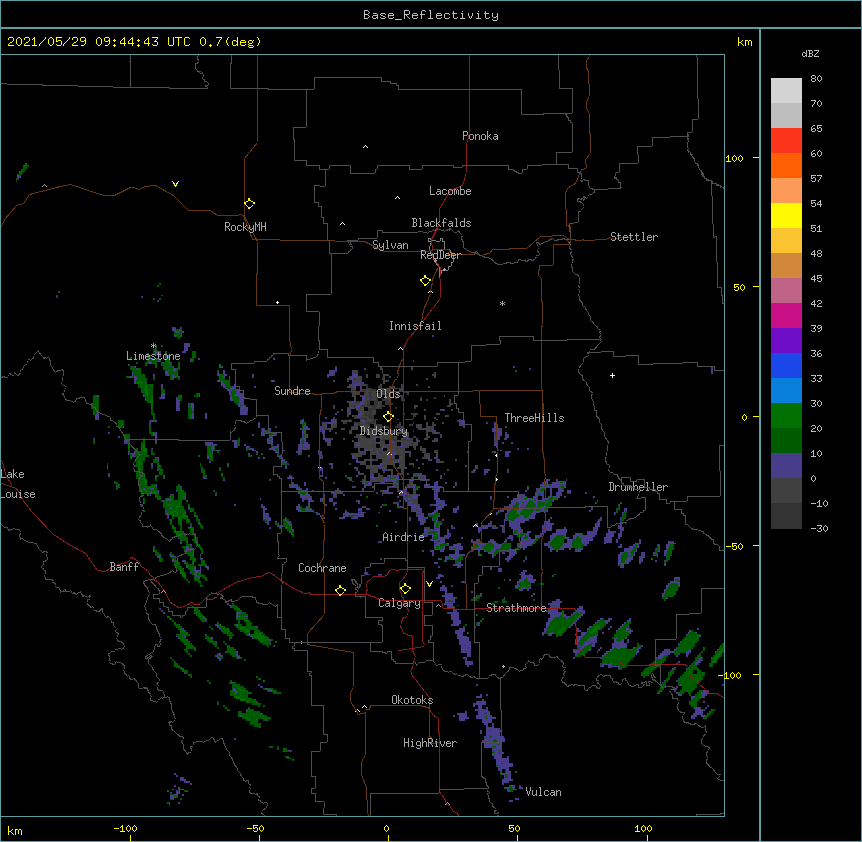Click the Calgary city label

click(399, 603)
